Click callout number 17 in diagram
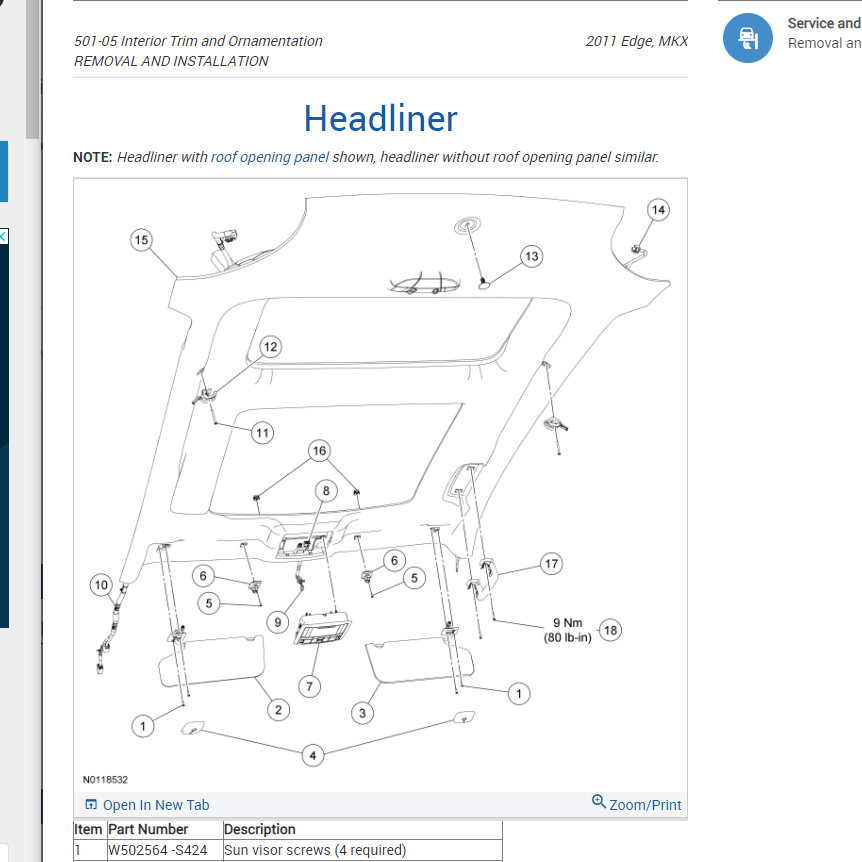Screen dimensions: 862x862 click(x=551, y=563)
